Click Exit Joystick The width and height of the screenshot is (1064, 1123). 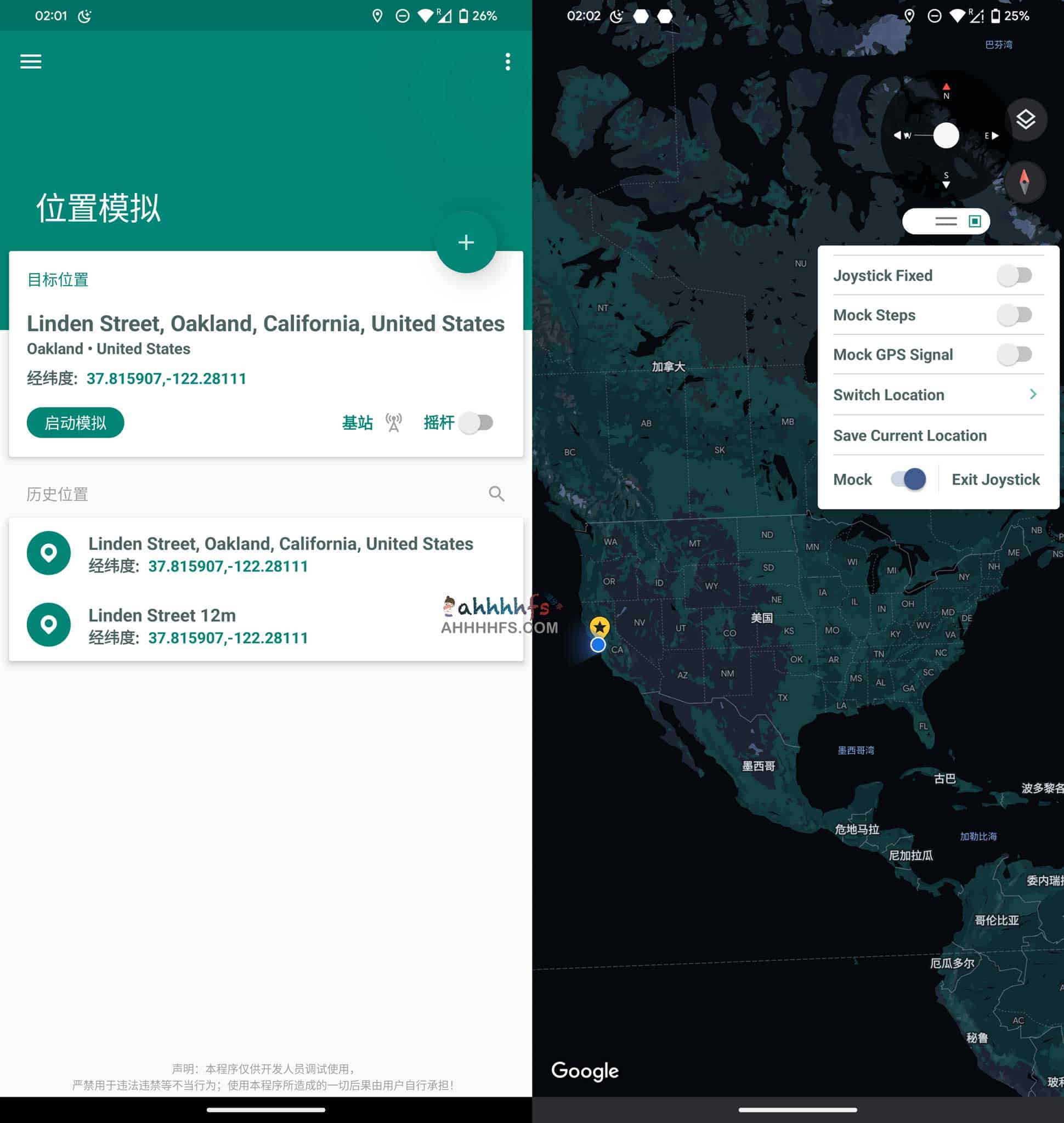pyautogui.click(x=995, y=479)
